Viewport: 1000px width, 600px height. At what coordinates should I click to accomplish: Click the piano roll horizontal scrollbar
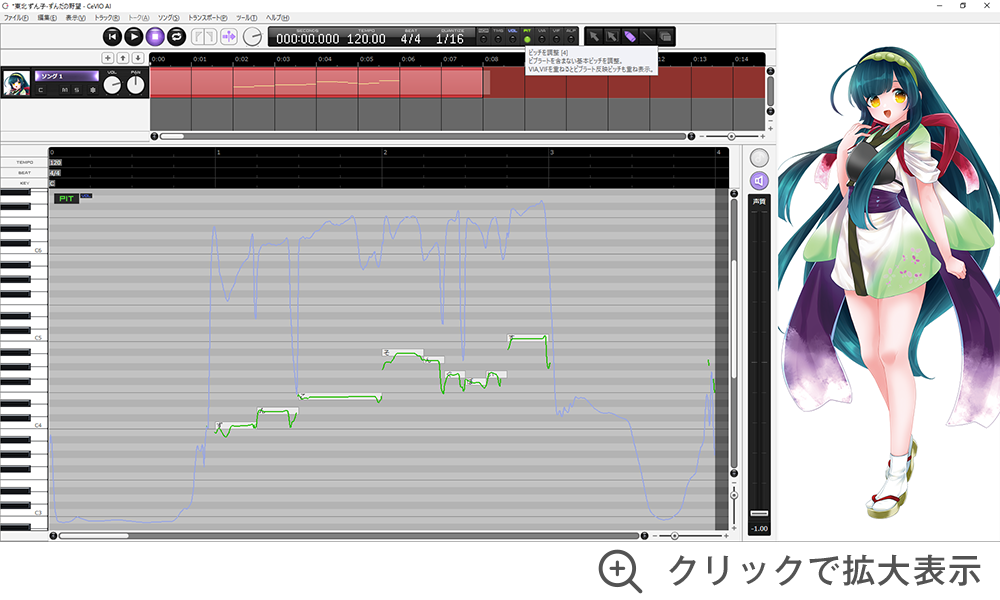click(349, 536)
